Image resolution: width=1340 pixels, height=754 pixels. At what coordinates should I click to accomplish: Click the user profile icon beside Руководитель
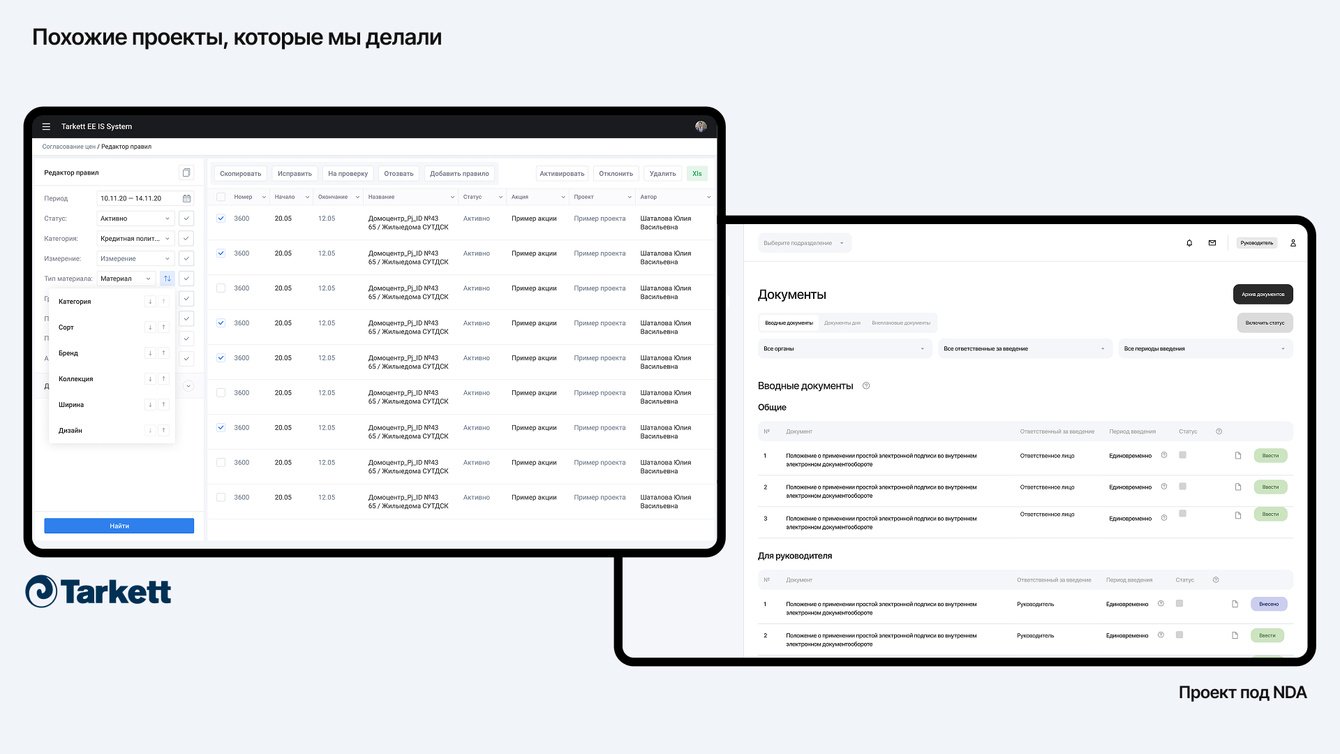point(1292,243)
